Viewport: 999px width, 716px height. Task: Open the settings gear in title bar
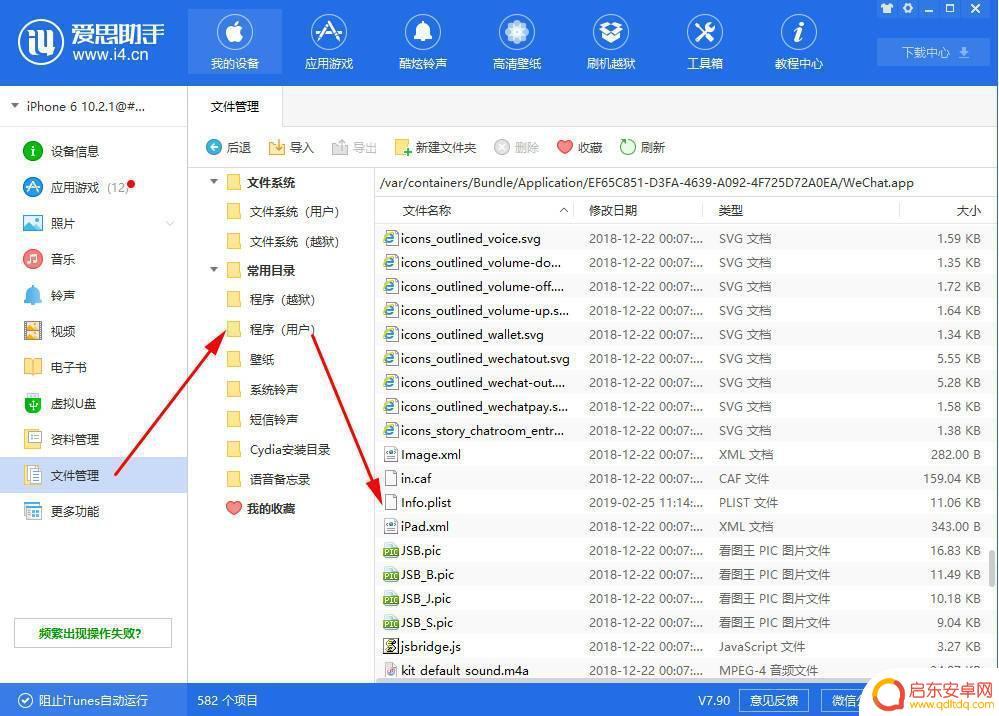tap(908, 8)
